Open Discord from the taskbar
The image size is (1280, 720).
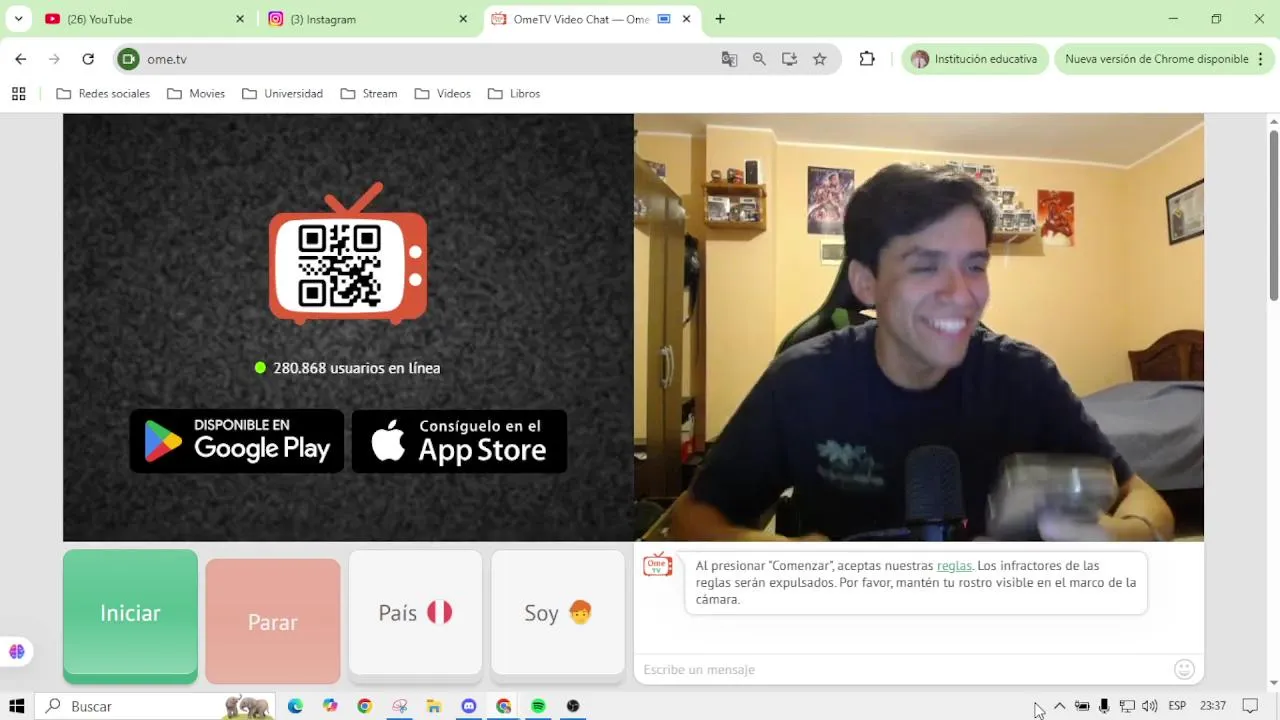click(x=469, y=706)
